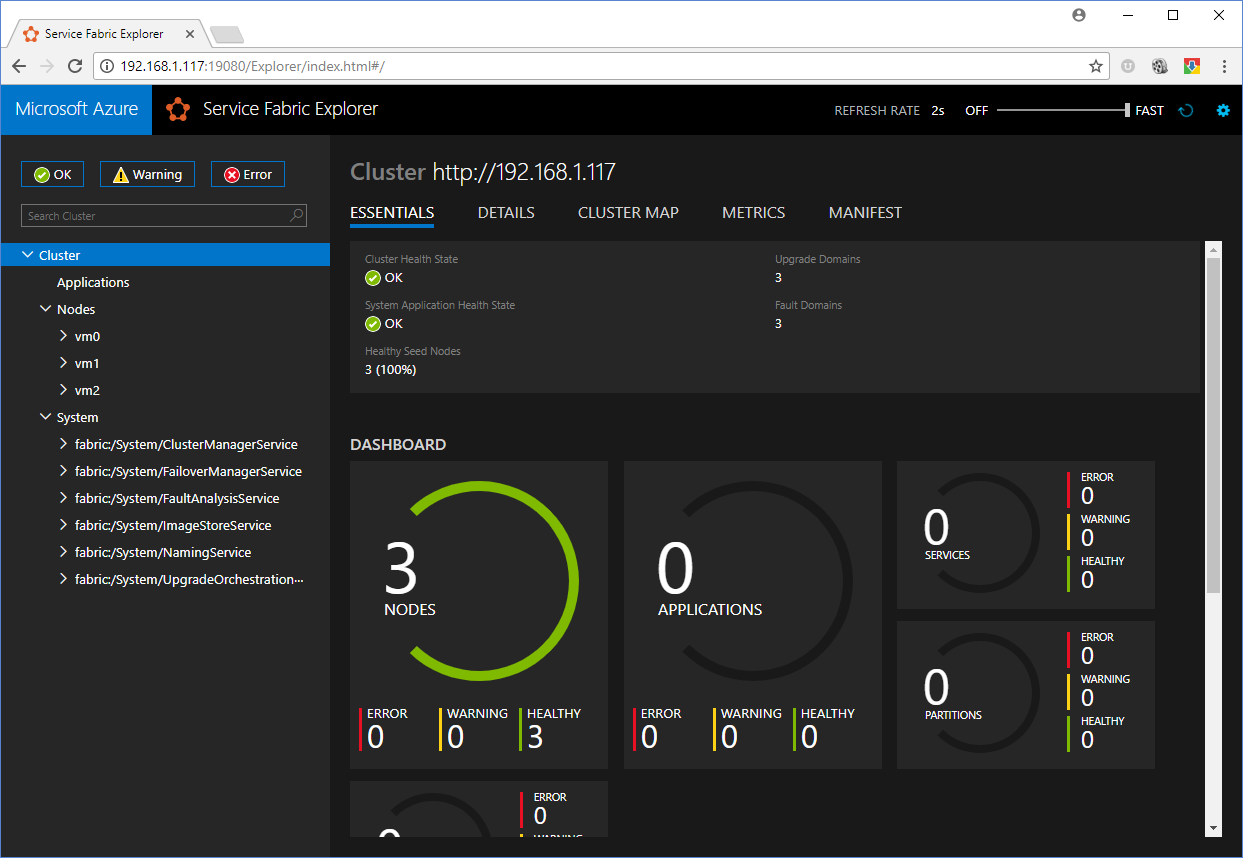
Task: Click the Service Fabric logo icon
Action: tap(178, 110)
